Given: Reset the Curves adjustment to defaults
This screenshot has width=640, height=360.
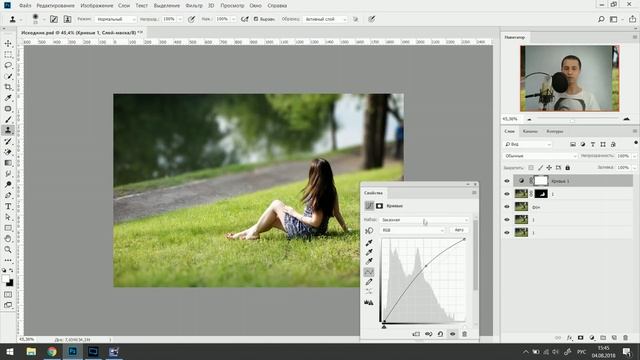Looking at the screenshot, I should pos(440,334).
